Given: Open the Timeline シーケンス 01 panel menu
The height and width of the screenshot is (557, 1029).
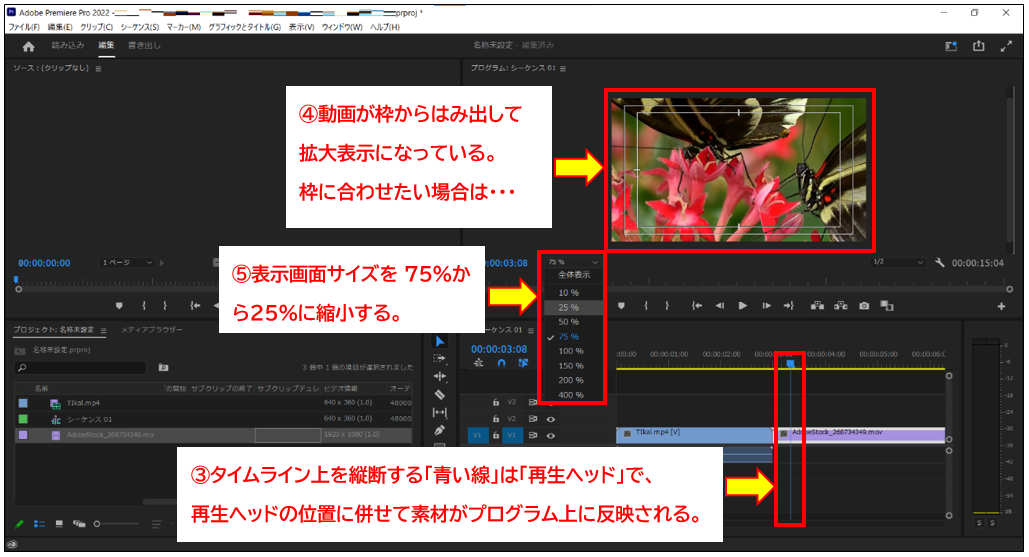Looking at the screenshot, I should pyautogui.click(x=531, y=331).
